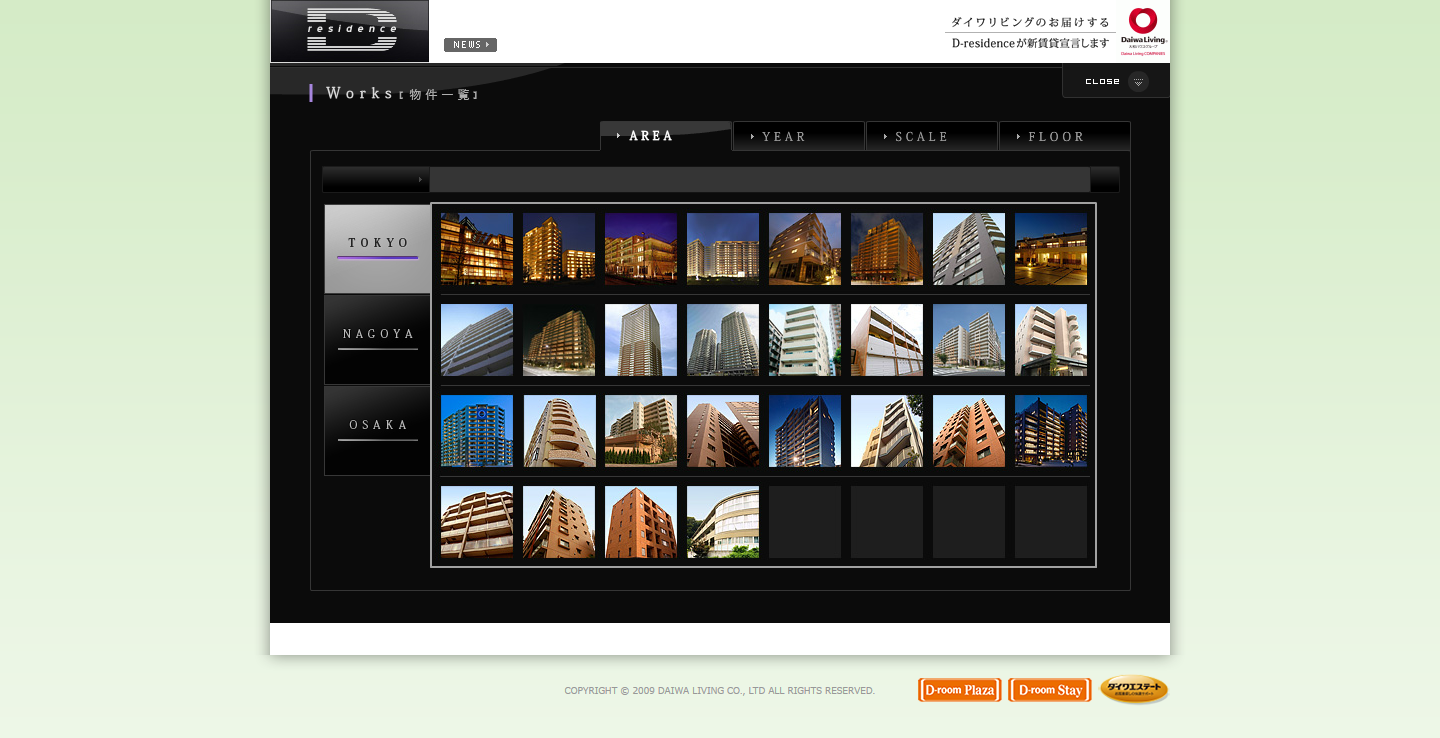Open the curved white building thumbnail in bottom row
Viewport: 1440px width, 738px height.
tap(723, 522)
